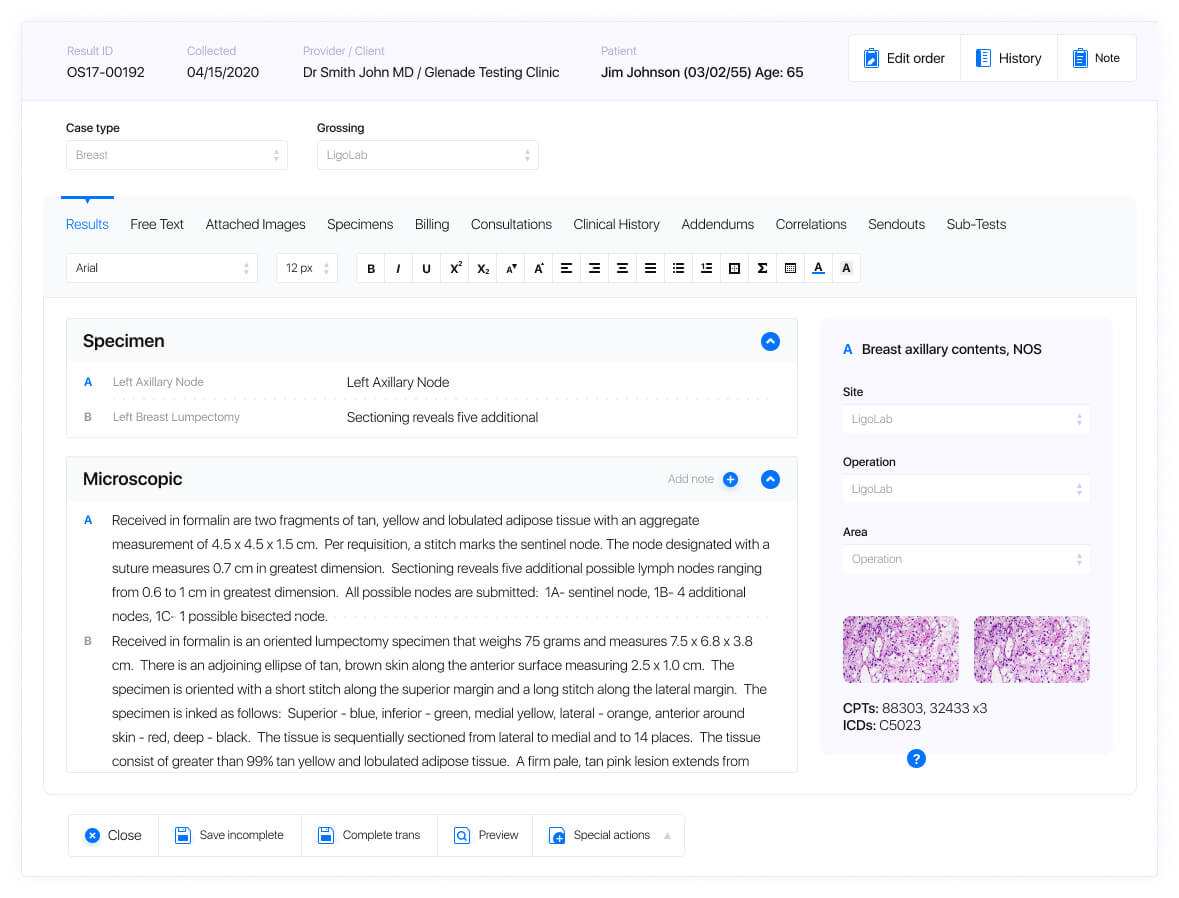This screenshot has height=898, width=1179.
Task: Click the Save incomplete button
Action: click(x=229, y=834)
